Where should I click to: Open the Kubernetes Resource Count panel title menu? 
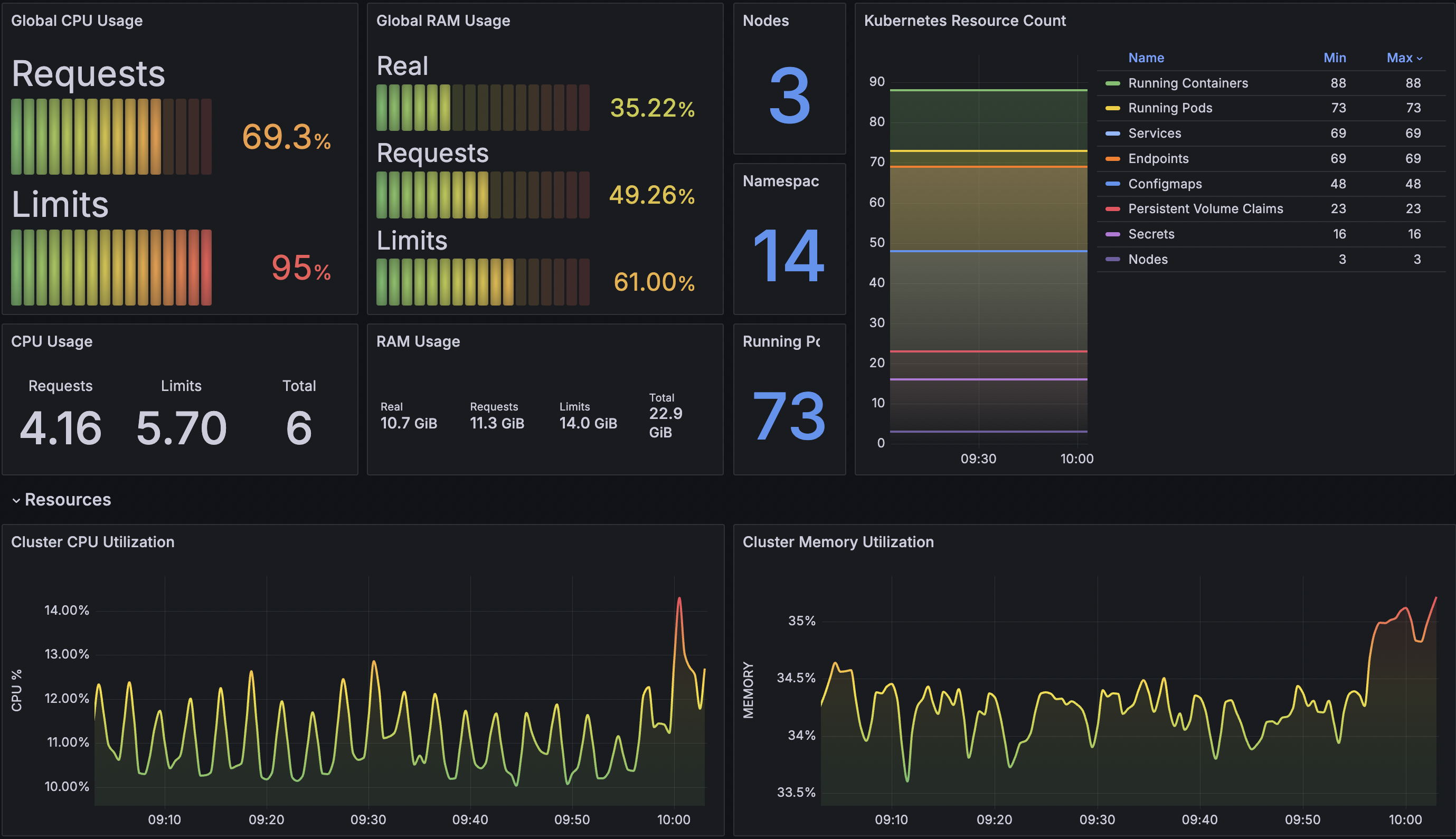[965, 21]
